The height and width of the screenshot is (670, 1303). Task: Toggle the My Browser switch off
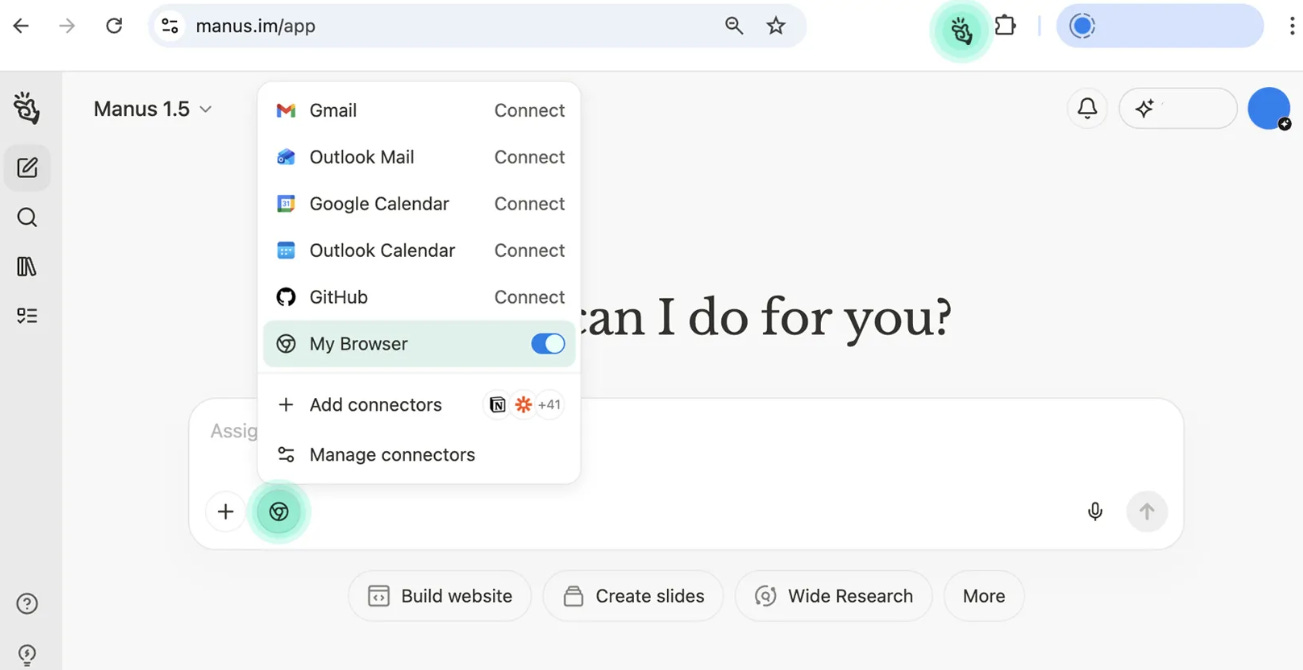[x=548, y=344]
